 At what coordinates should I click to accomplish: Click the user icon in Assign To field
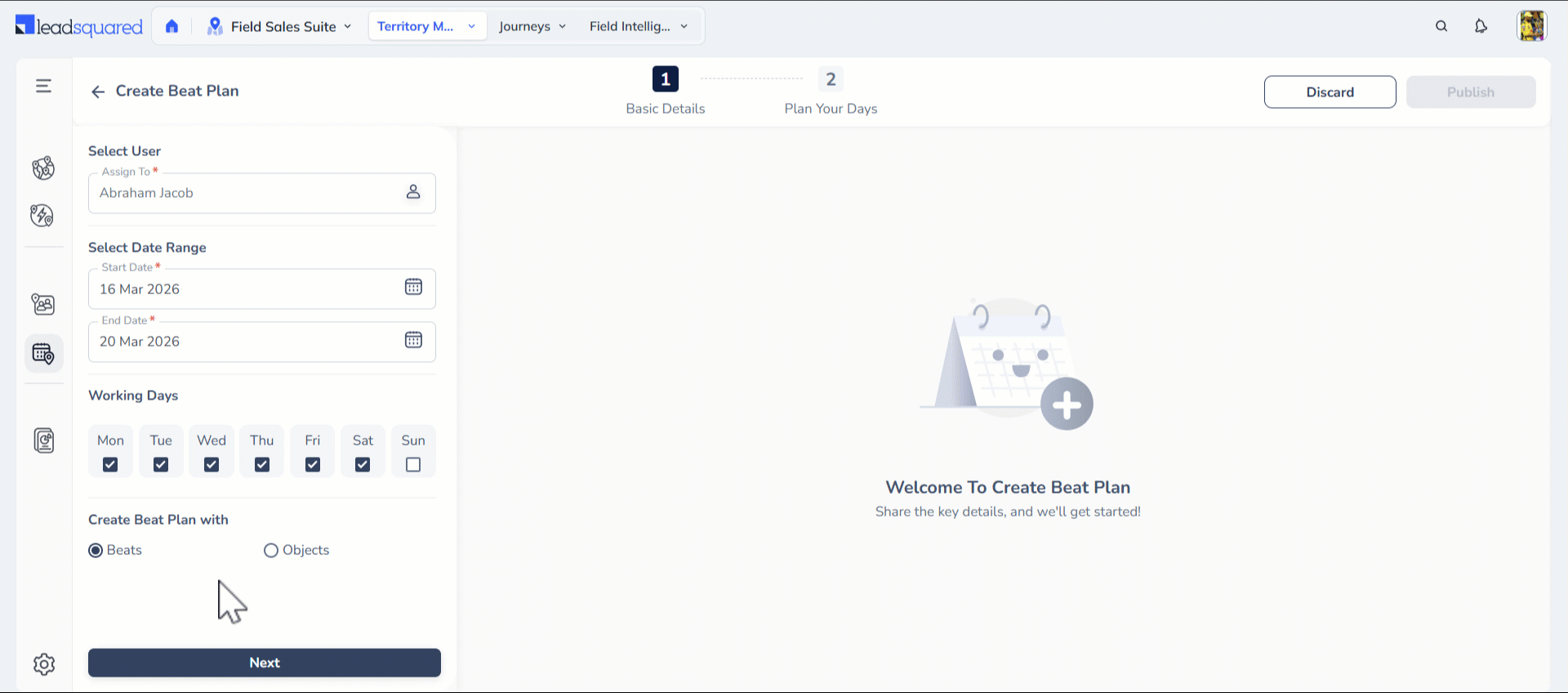click(413, 191)
